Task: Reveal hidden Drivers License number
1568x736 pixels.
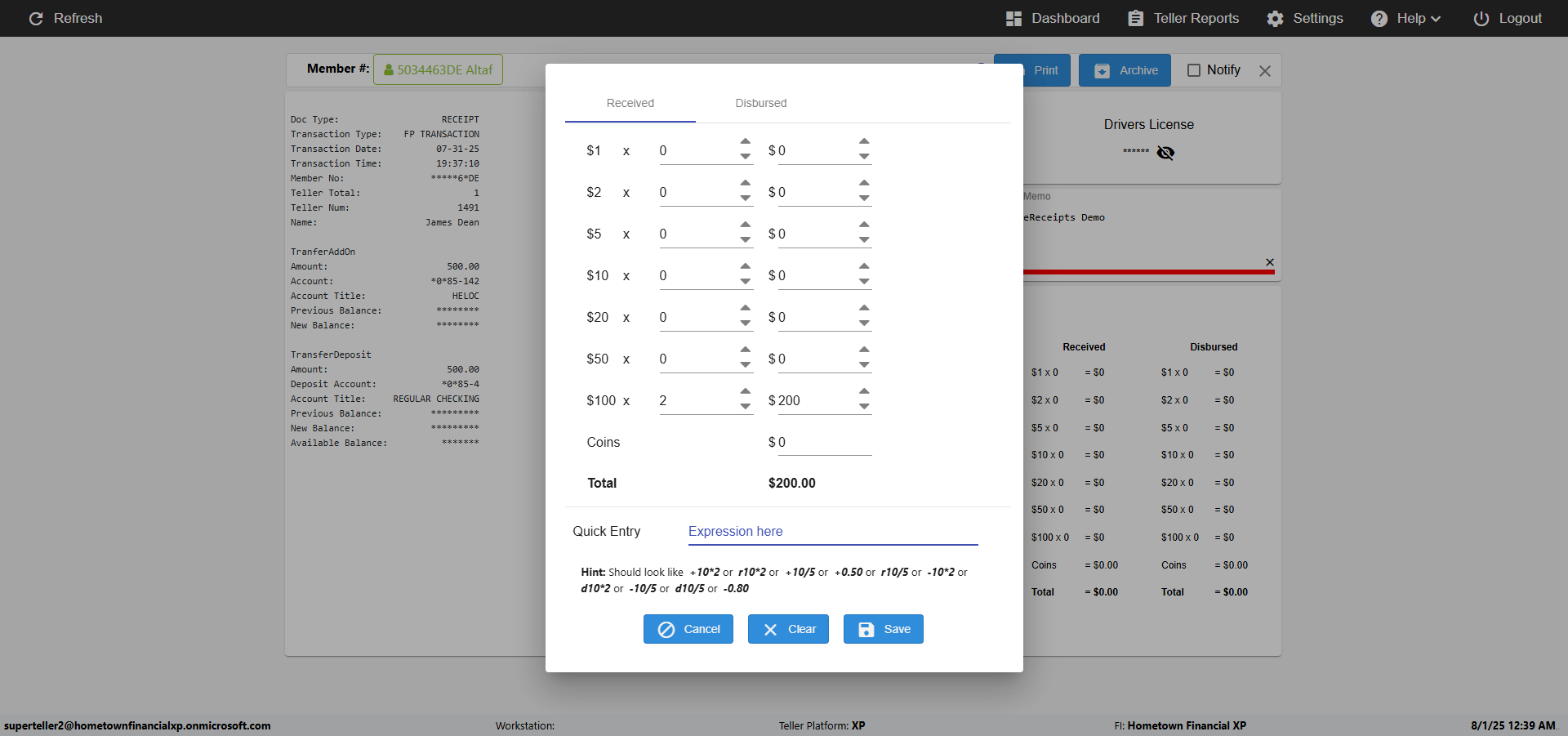Action: [1165, 152]
